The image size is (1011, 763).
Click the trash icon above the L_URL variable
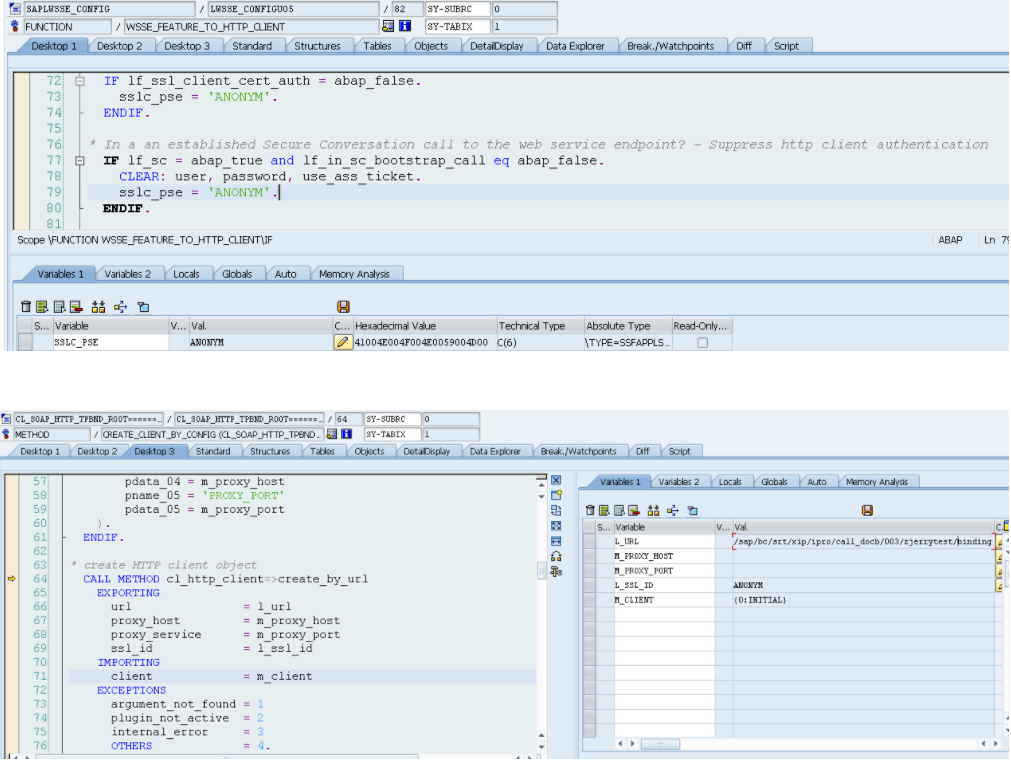[591, 510]
